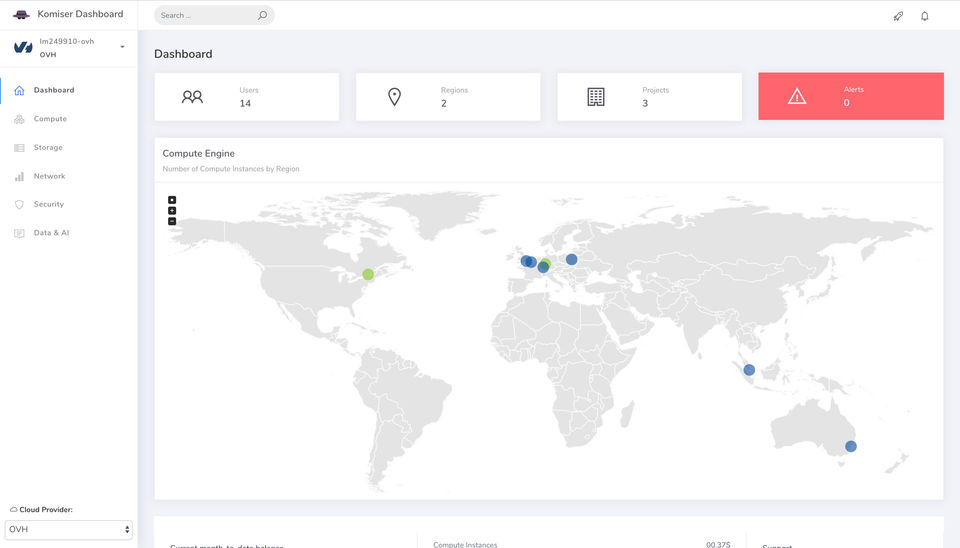This screenshot has height=548, width=960.
Task: Zoom in on the map
Action: coord(172,210)
